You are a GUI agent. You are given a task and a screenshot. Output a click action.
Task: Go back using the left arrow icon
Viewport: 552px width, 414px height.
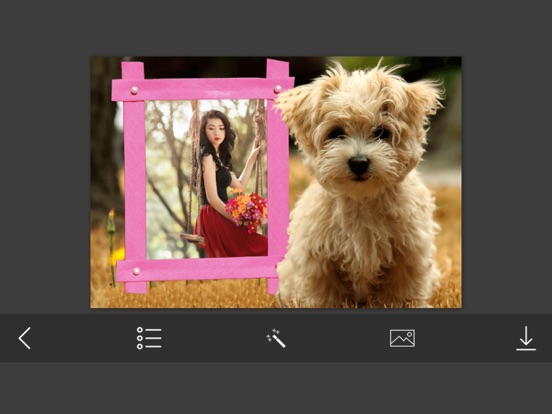[25, 338]
